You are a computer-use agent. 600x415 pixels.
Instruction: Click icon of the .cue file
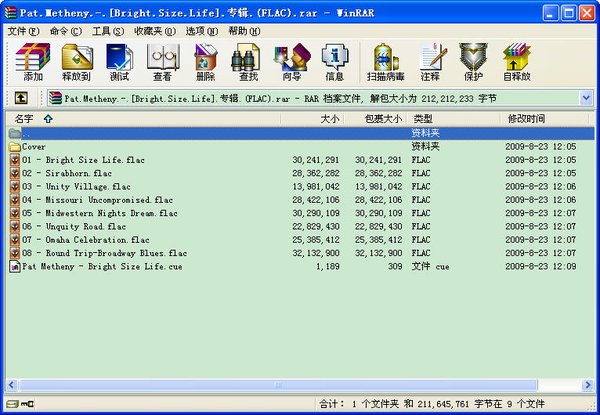(x=15, y=267)
